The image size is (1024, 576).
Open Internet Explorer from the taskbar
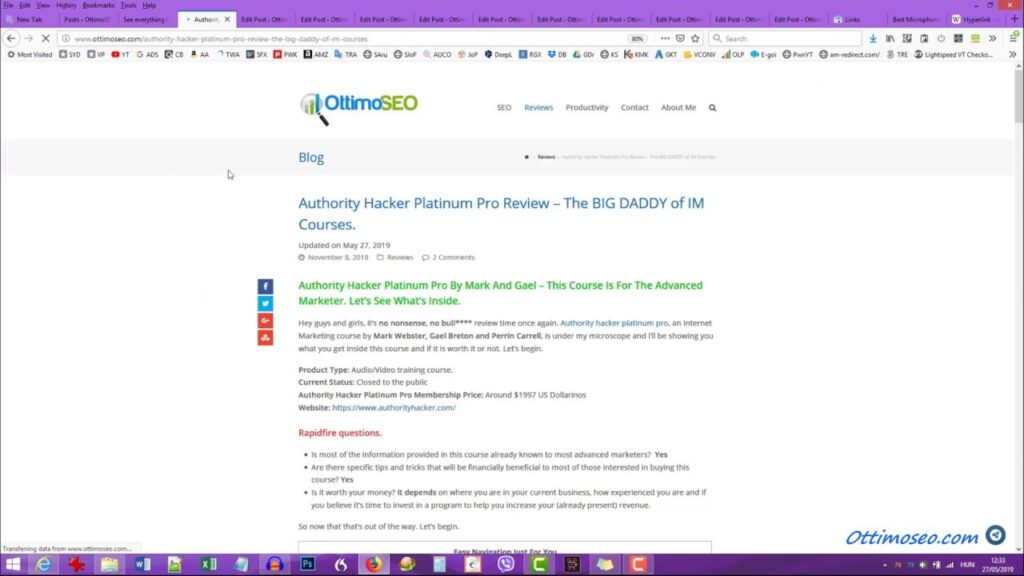point(43,564)
